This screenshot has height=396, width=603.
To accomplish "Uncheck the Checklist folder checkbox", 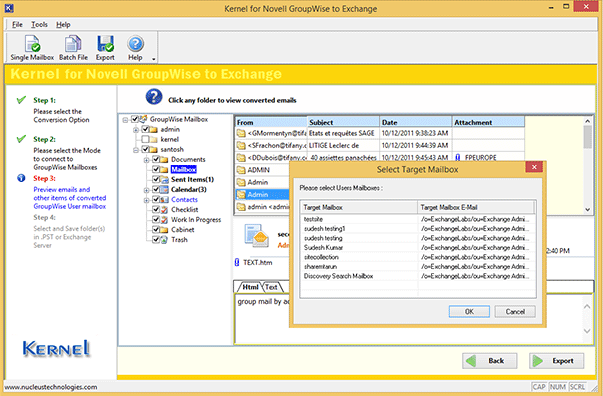I will pyautogui.click(x=156, y=210).
